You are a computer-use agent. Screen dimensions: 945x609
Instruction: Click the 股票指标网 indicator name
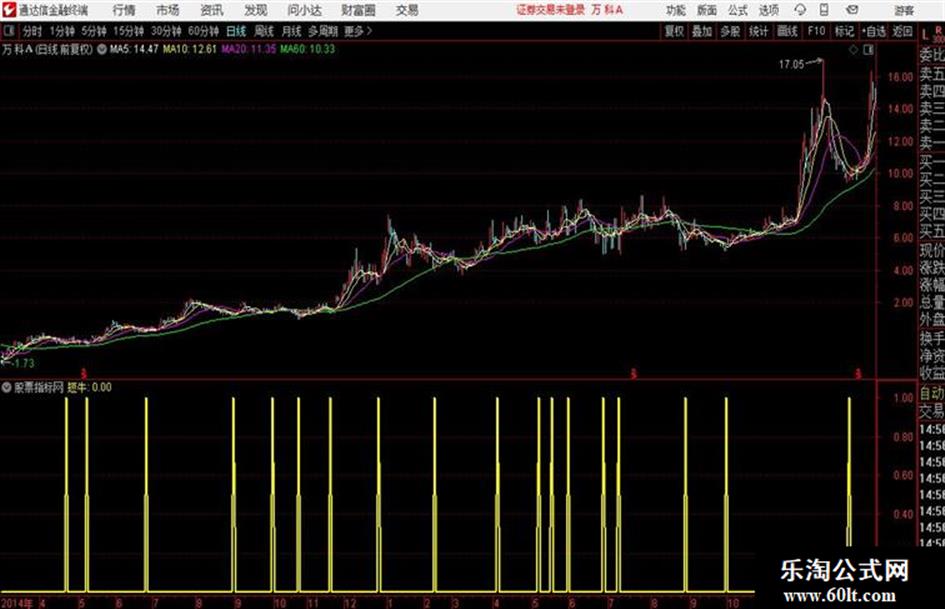point(39,387)
